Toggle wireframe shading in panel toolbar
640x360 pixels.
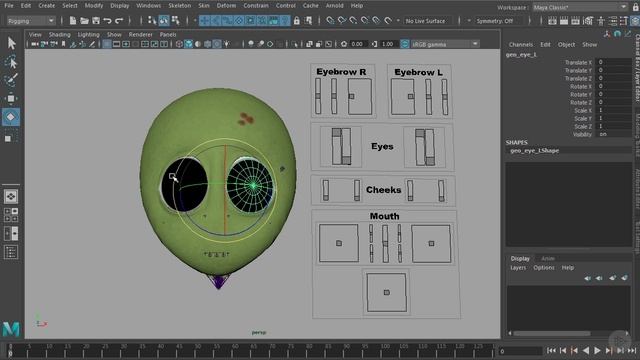[x=179, y=44]
